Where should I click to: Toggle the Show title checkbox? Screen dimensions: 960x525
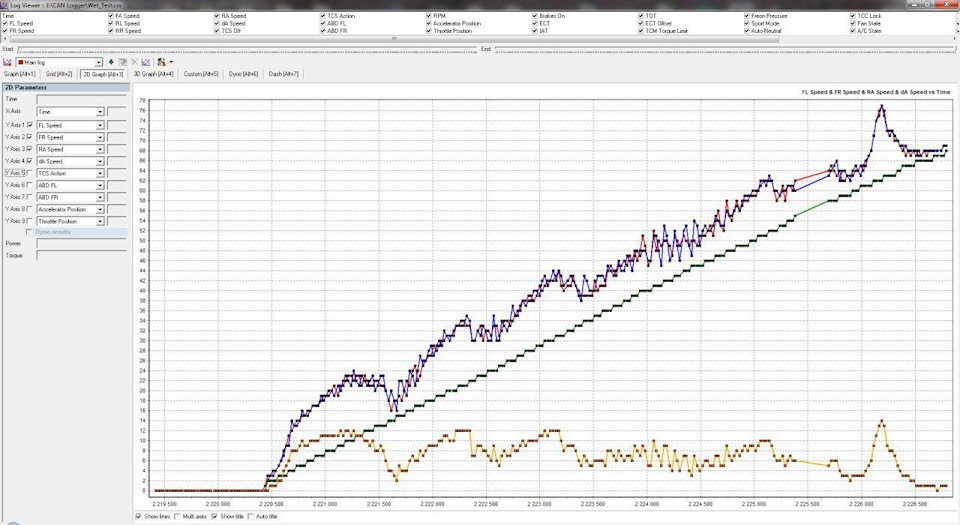click(x=214, y=516)
